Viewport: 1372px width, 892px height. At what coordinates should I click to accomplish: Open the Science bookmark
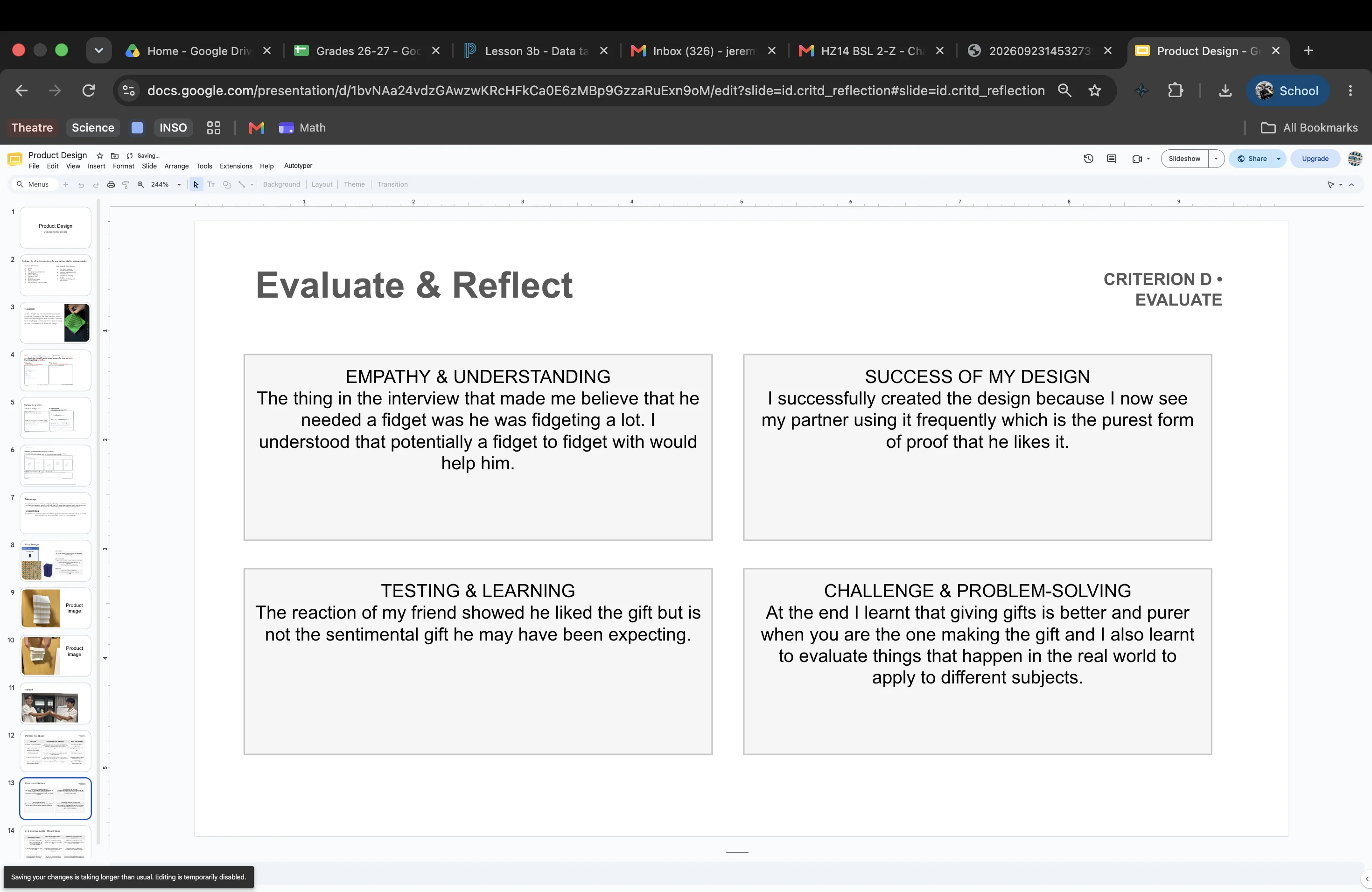pyautogui.click(x=93, y=127)
